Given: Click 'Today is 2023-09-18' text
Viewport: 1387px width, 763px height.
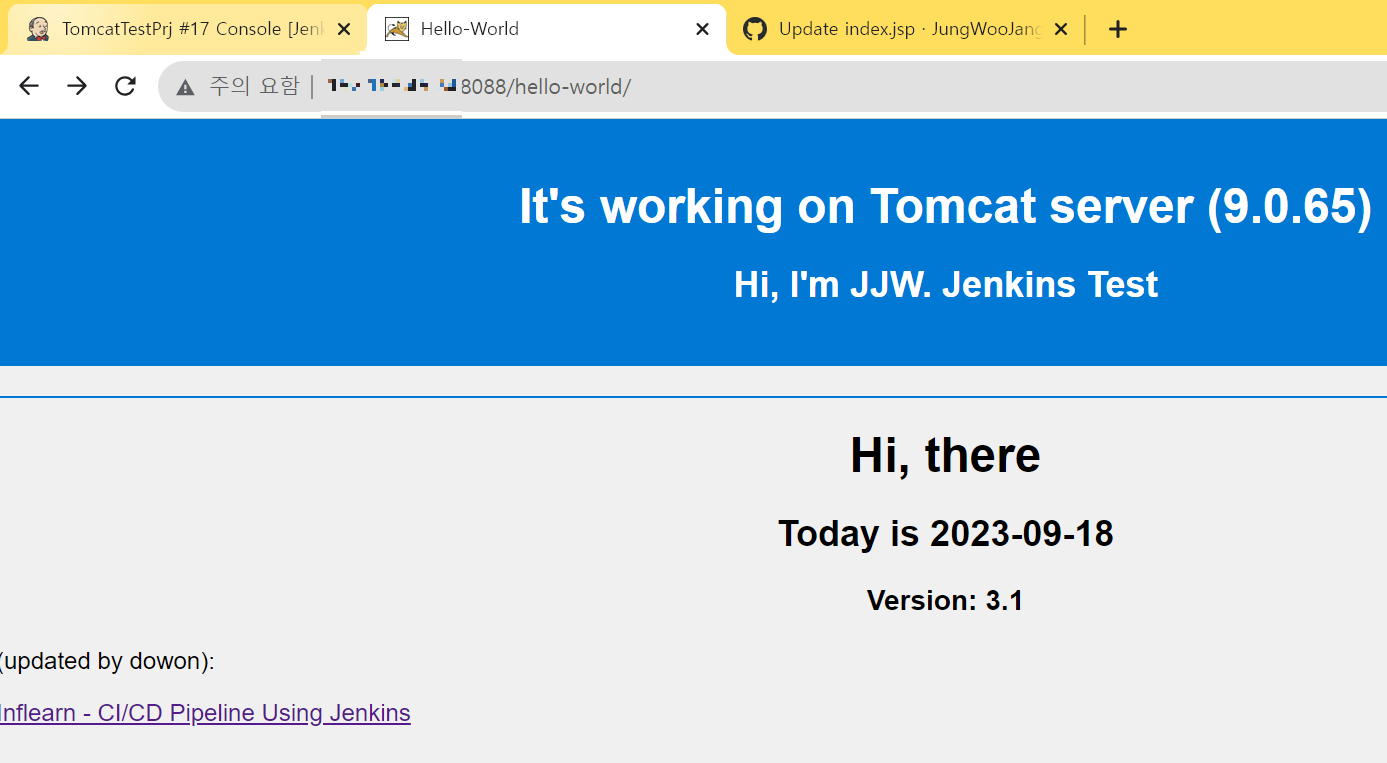Looking at the screenshot, I should [x=945, y=534].
